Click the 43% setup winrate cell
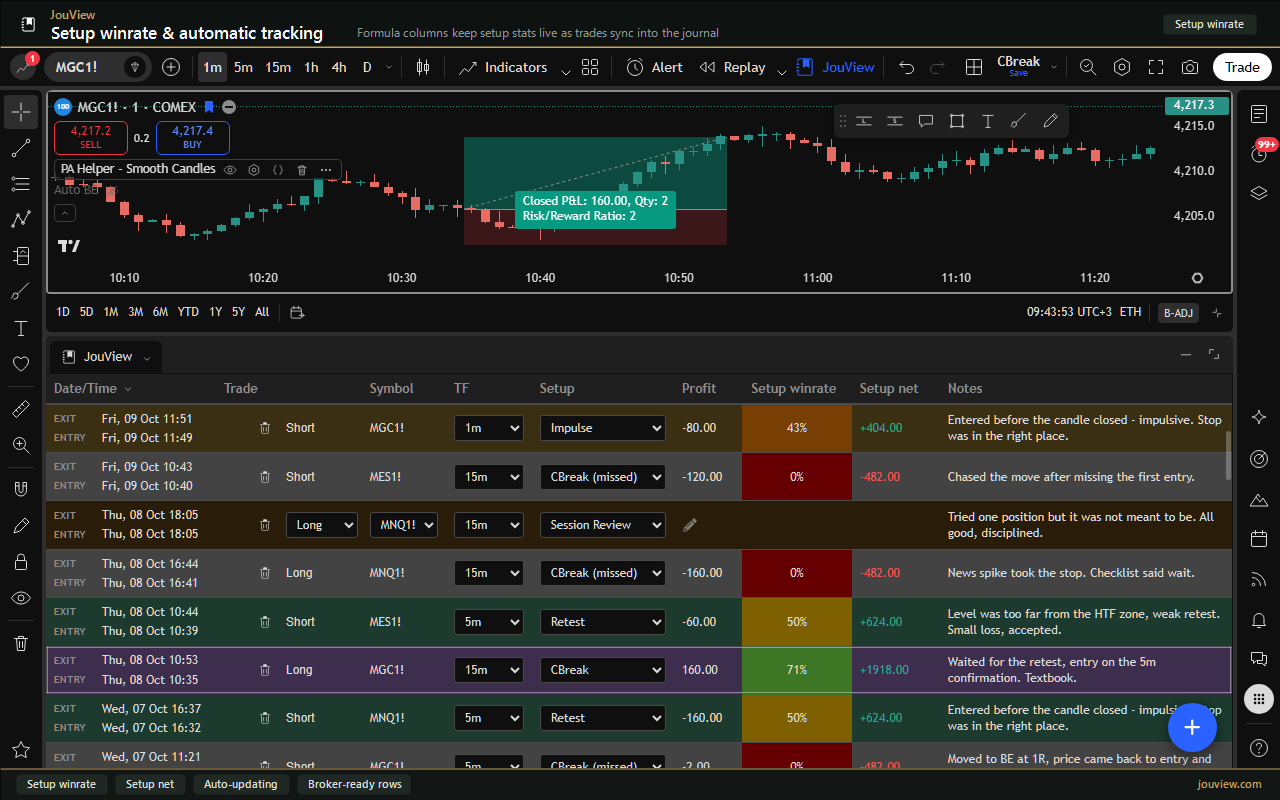 pyautogui.click(x=797, y=428)
